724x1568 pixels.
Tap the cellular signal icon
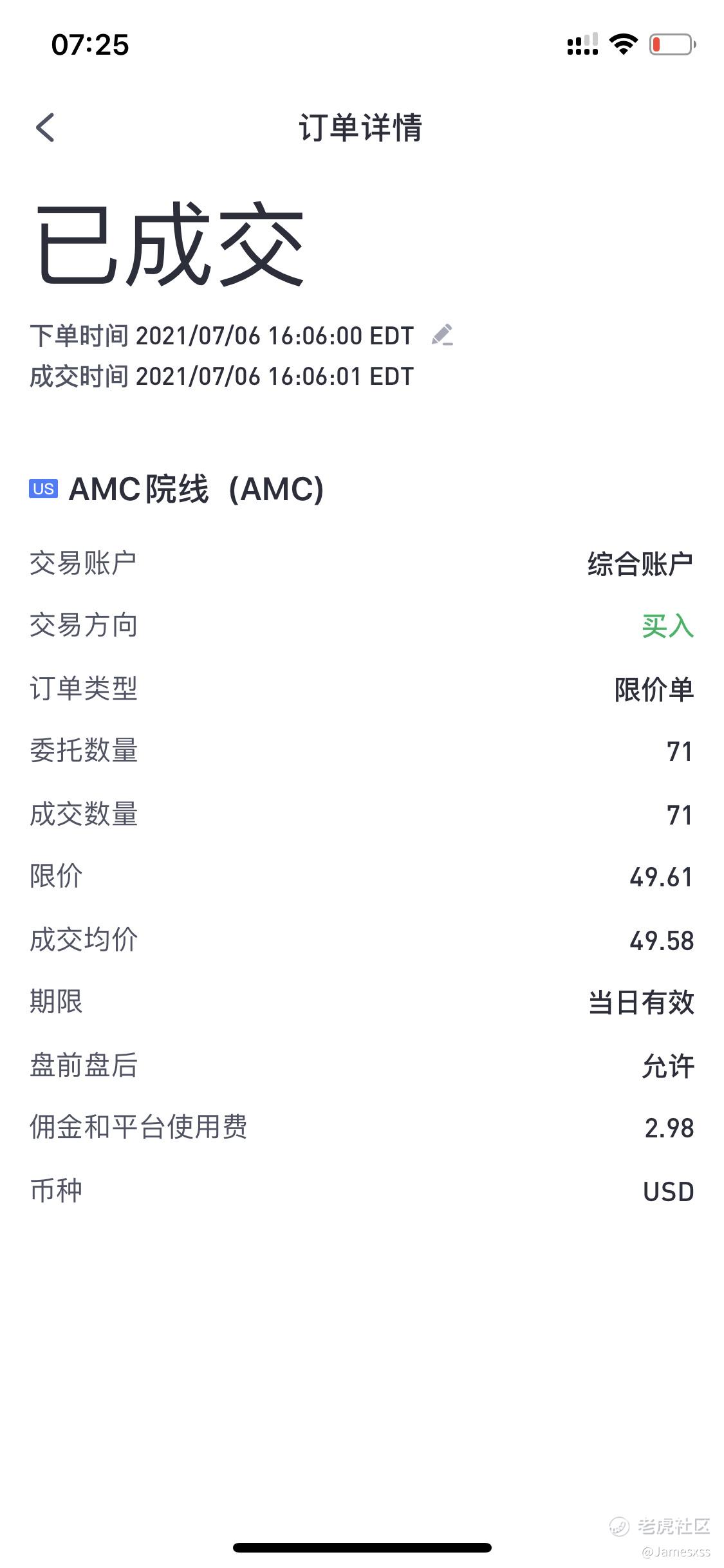(x=582, y=44)
